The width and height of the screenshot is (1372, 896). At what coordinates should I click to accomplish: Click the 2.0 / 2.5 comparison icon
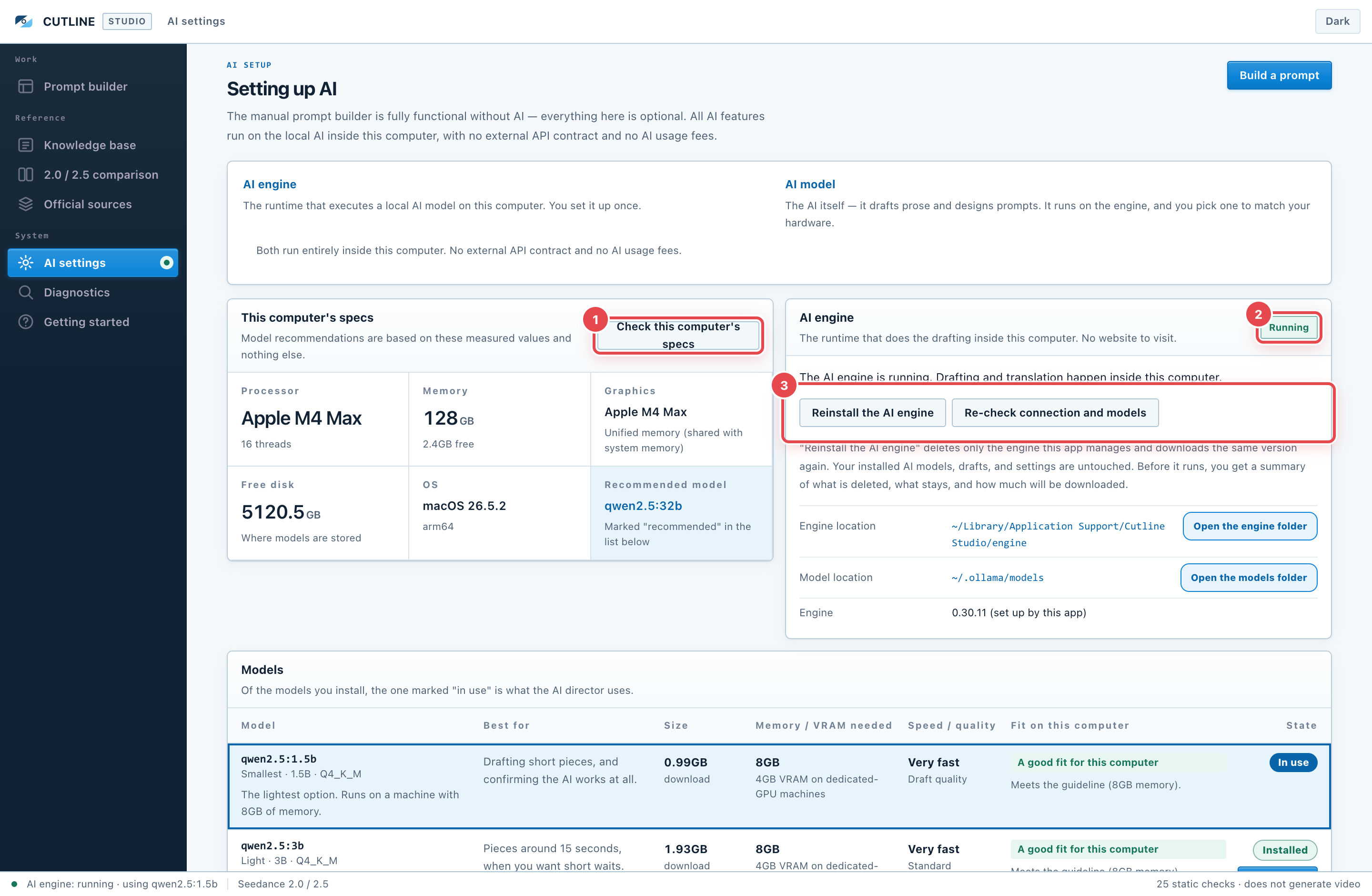[x=26, y=175]
